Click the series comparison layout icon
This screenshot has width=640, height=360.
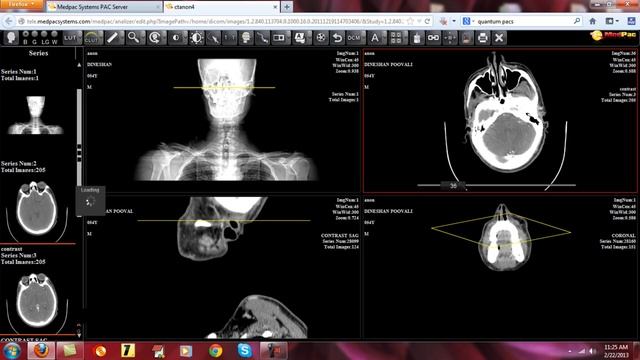(279, 38)
